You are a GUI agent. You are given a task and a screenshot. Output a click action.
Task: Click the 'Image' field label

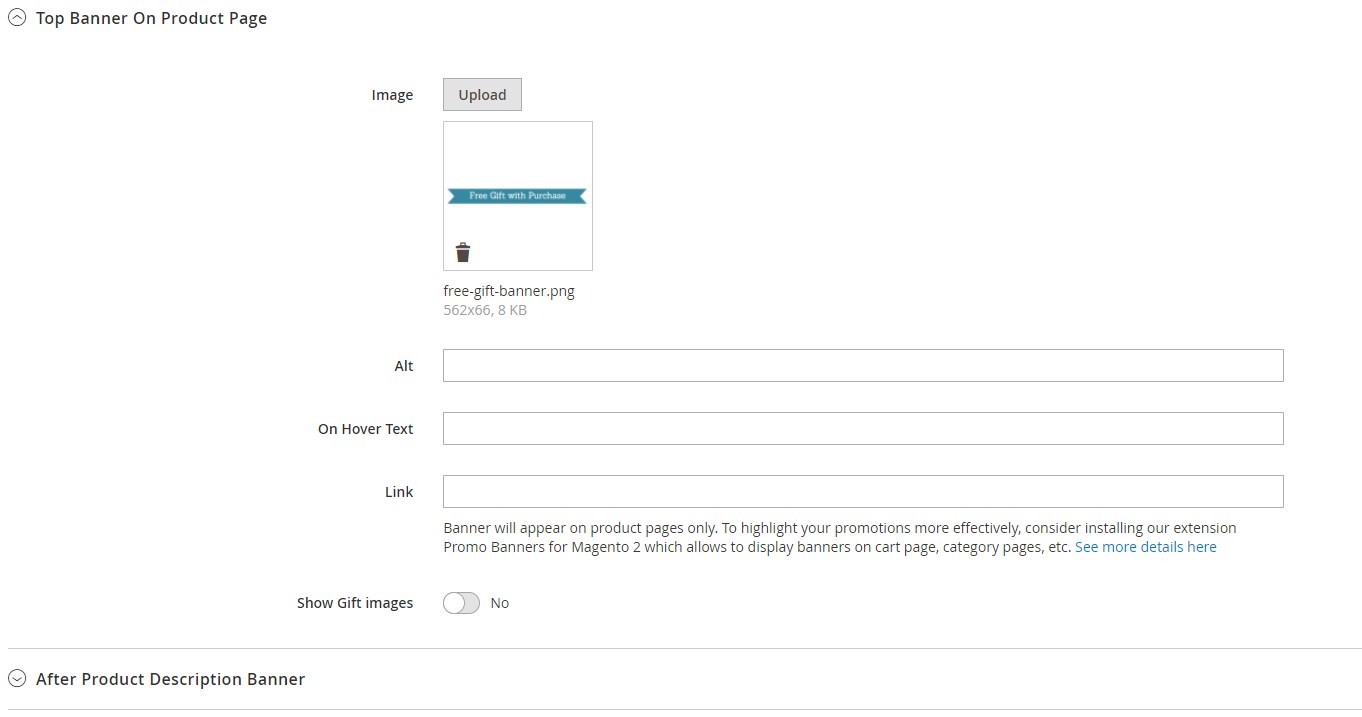392,95
